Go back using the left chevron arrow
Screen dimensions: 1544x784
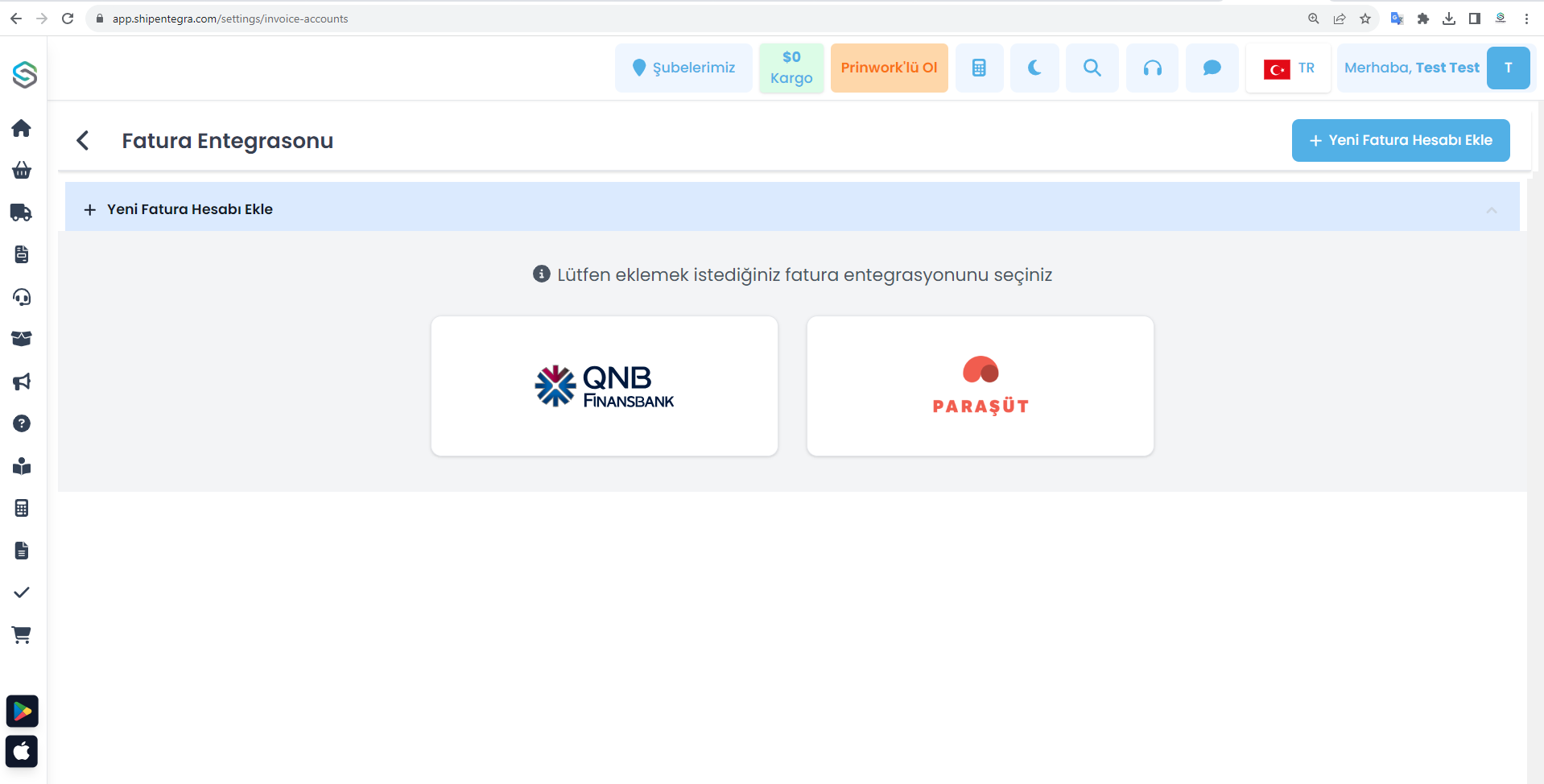click(x=82, y=141)
